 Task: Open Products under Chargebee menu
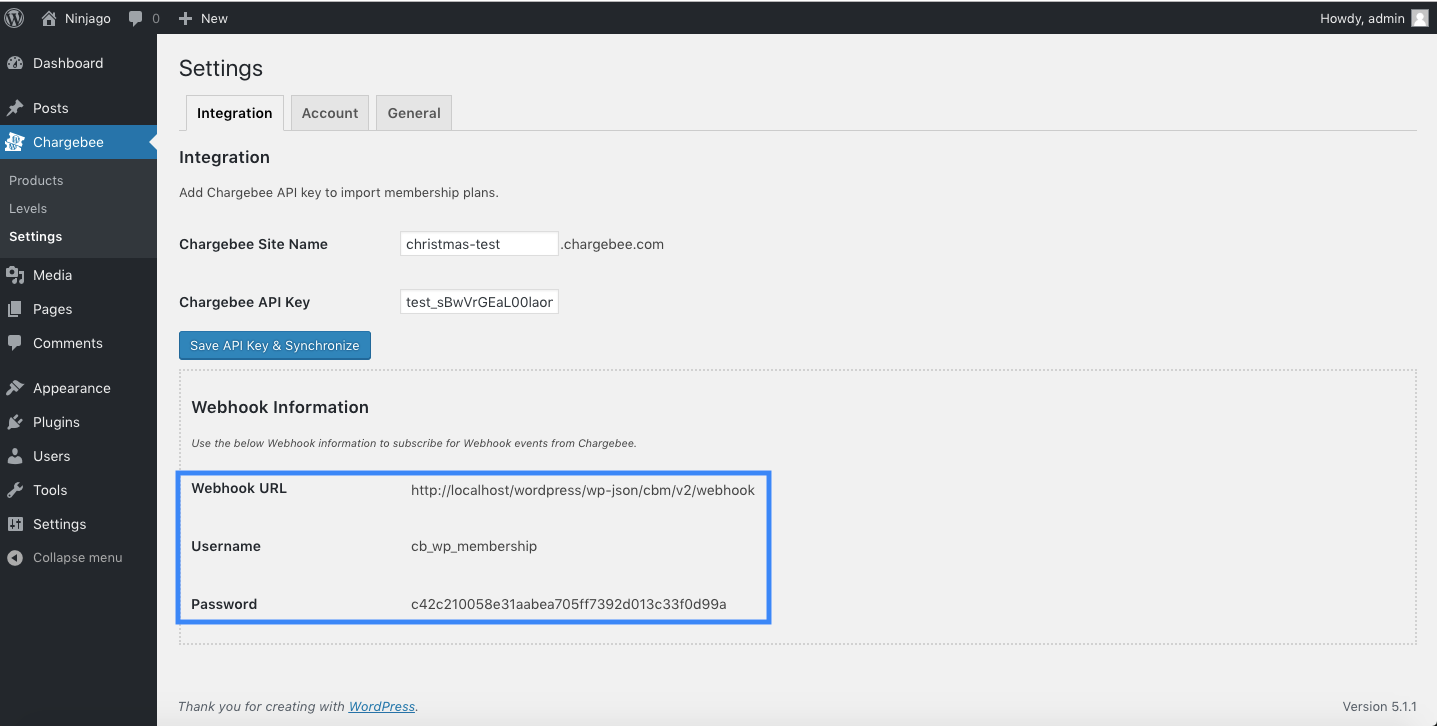pyautogui.click(x=36, y=181)
